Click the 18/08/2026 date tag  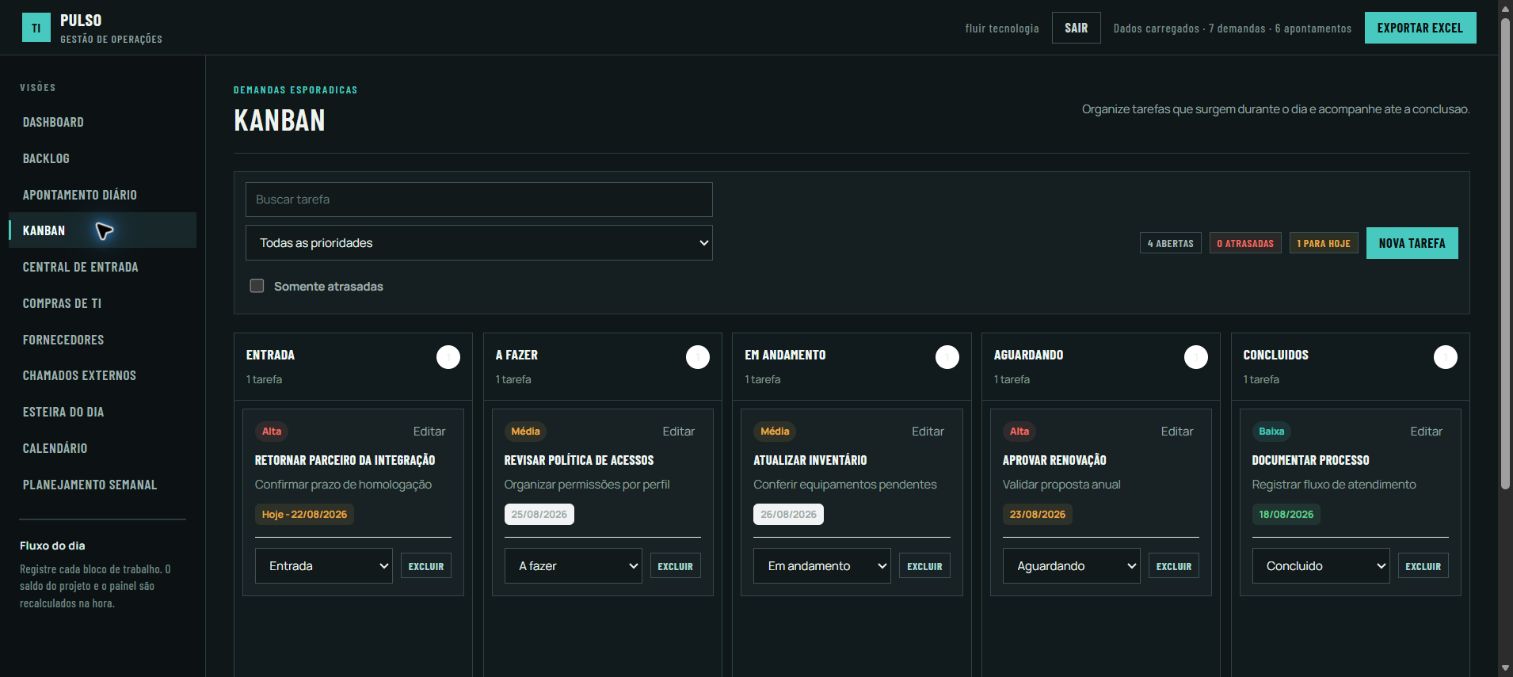pyautogui.click(x=1286, y=514)
